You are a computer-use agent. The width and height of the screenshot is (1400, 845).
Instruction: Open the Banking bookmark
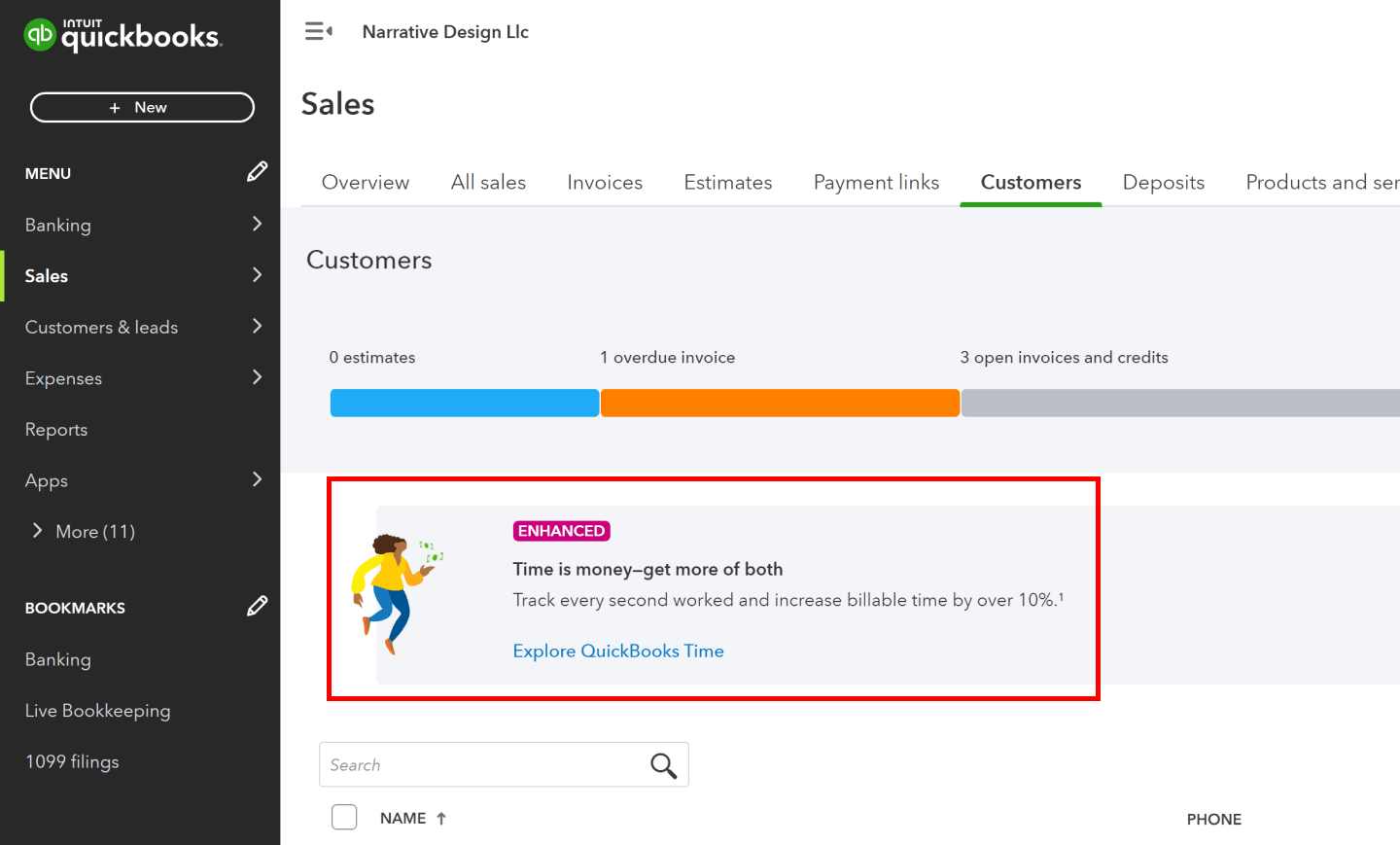click(58, 659)
